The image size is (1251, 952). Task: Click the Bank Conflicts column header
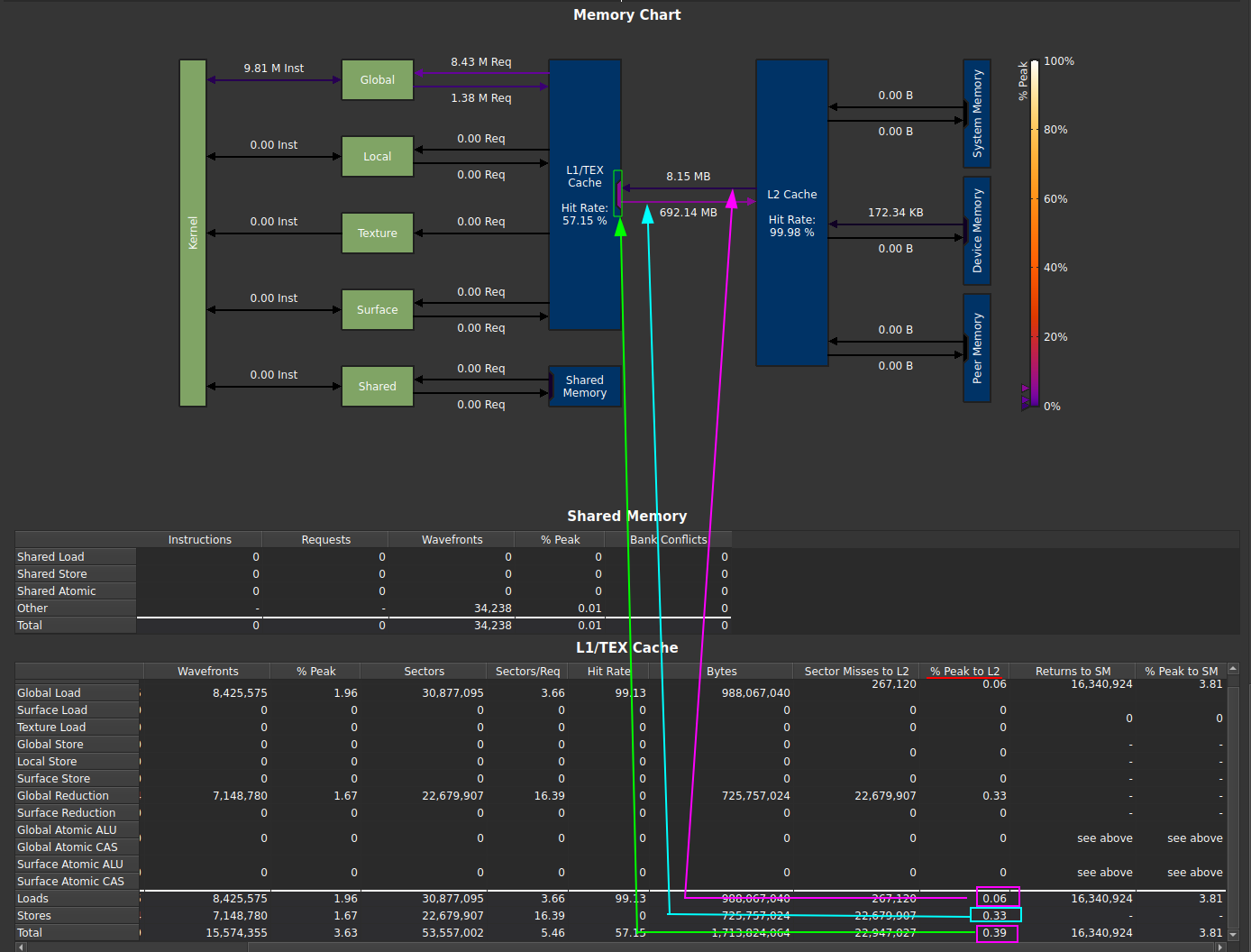(x=668, y=540)
